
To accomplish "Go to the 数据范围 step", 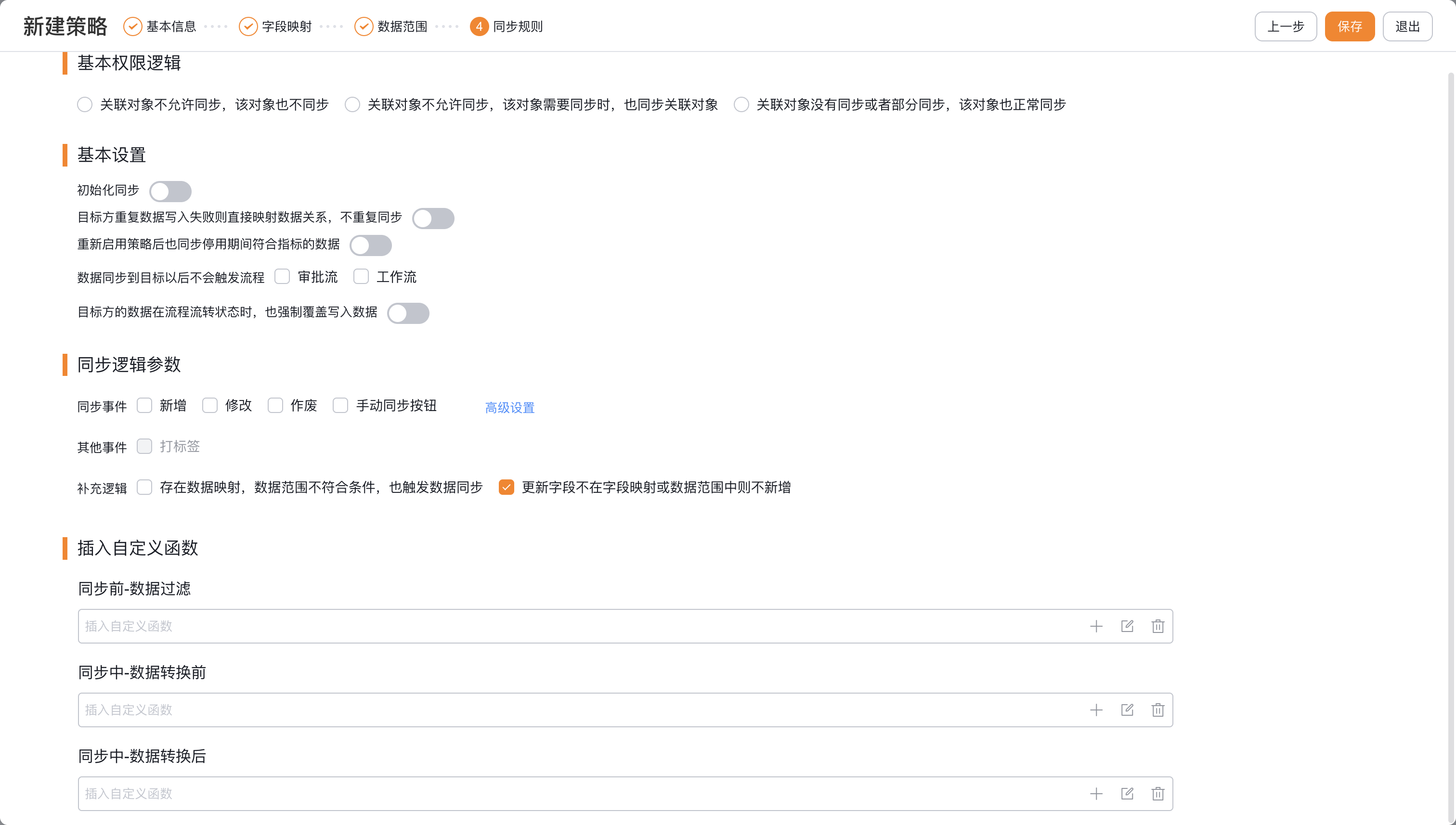I will point(403,26).
